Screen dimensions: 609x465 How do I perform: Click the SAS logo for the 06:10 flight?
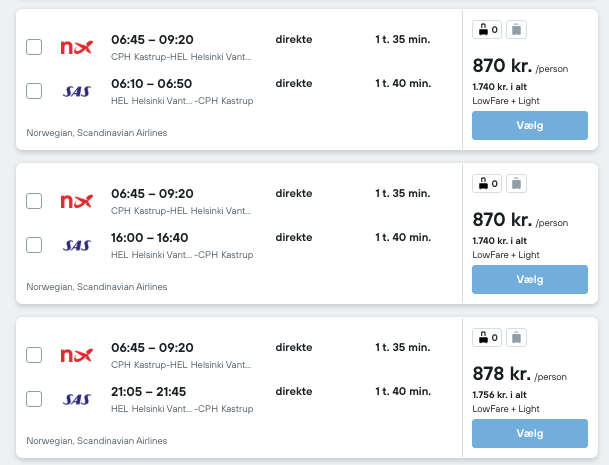pos(77,91)
